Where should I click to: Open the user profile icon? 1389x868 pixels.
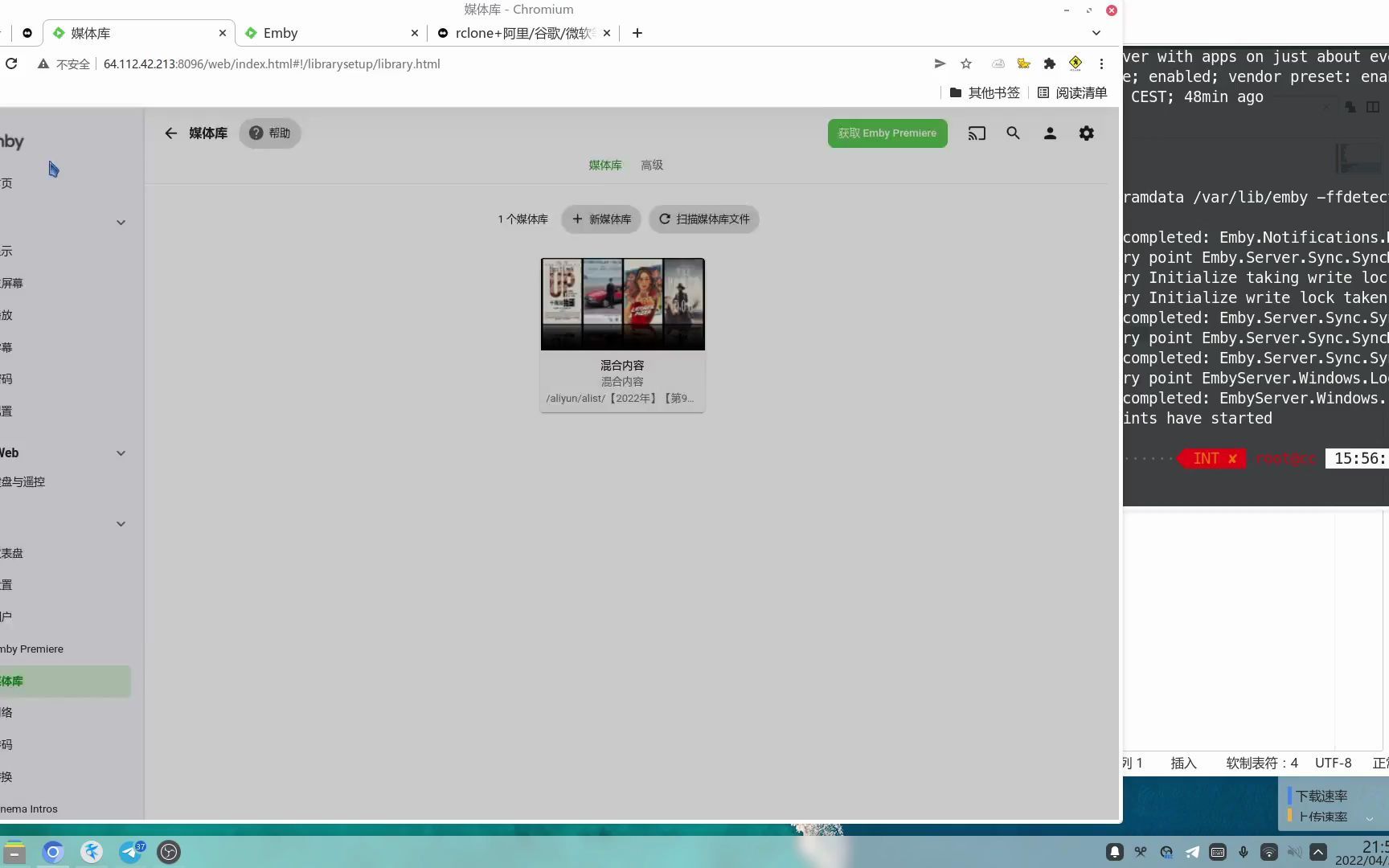[1050, 133]
